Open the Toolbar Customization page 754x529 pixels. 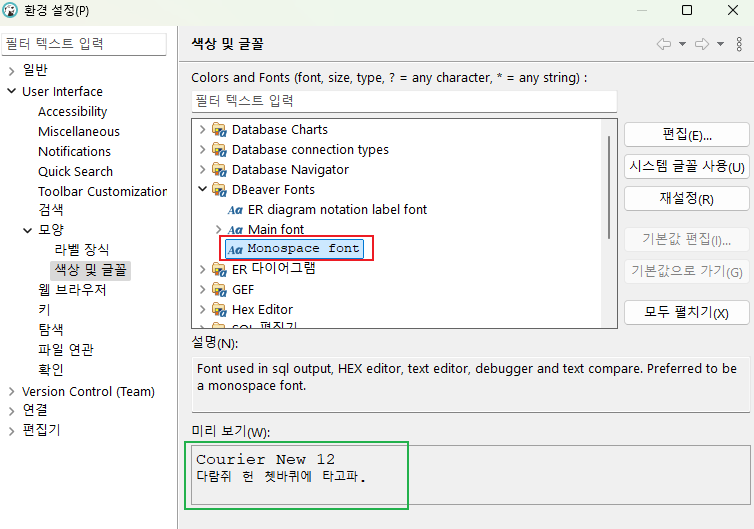pos(102,191)
